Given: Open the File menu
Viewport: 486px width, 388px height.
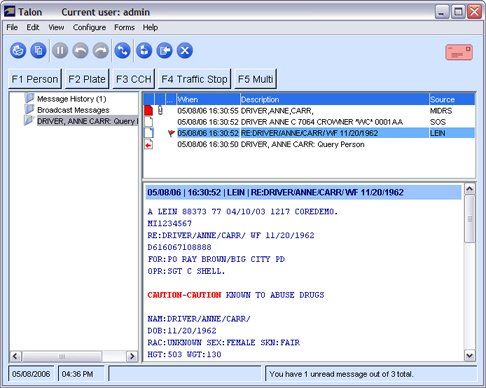Looking at the screenshot, I should [12, 27].
